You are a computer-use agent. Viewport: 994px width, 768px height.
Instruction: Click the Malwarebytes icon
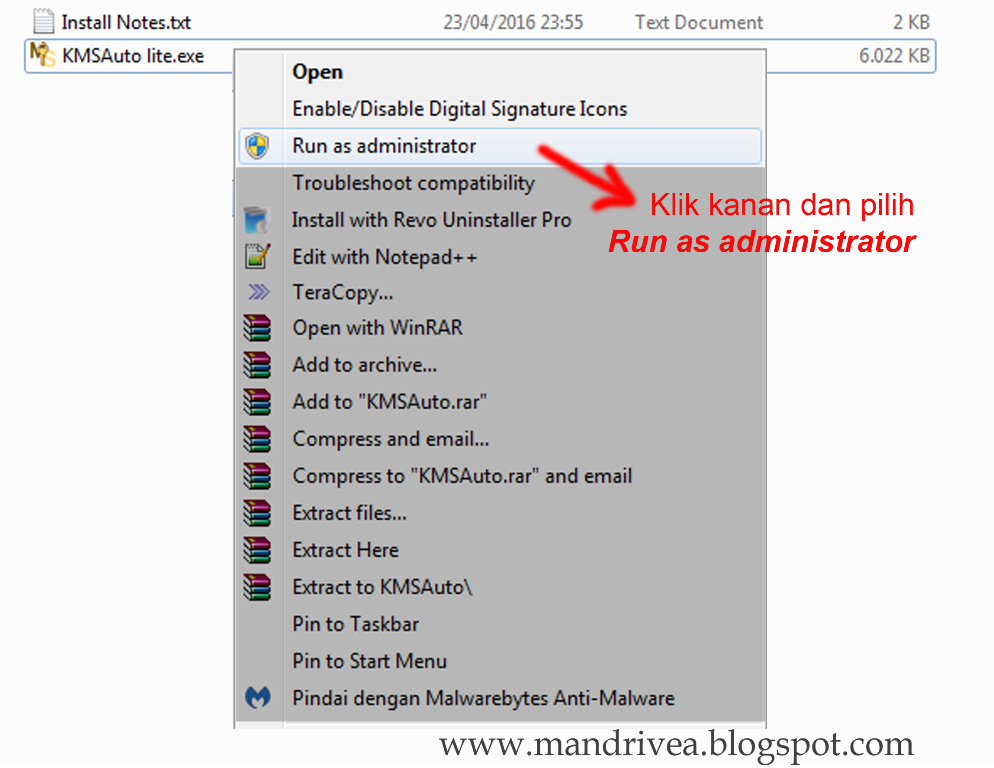tap(257, 698)
